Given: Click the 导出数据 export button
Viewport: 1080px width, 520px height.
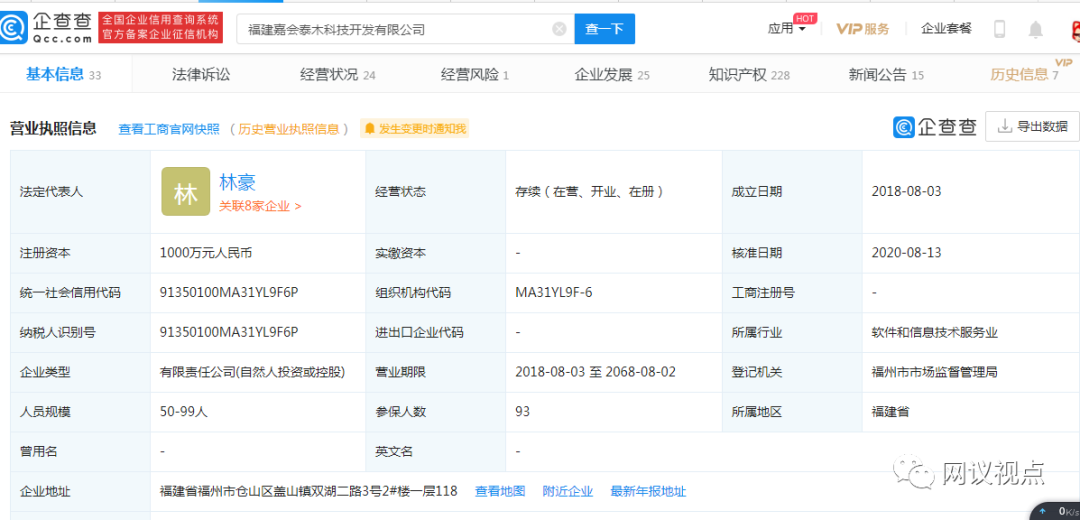Looking at the screenshot, I should pyautogui.click(x=1031, y=127).
